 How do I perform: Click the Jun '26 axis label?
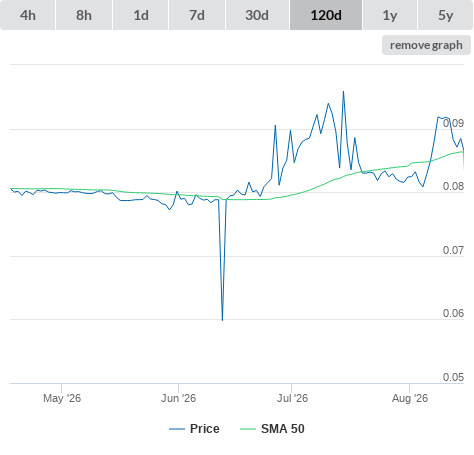(x=178, y=398)
